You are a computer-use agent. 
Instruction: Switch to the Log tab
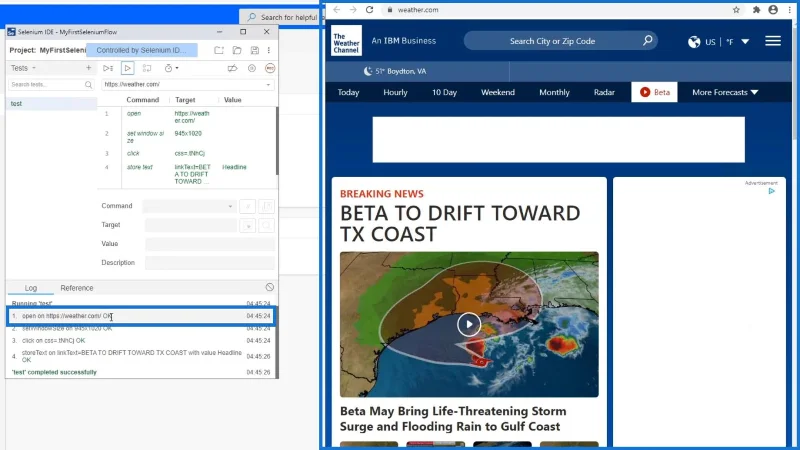pyautogui.click(x=31, y=288)
